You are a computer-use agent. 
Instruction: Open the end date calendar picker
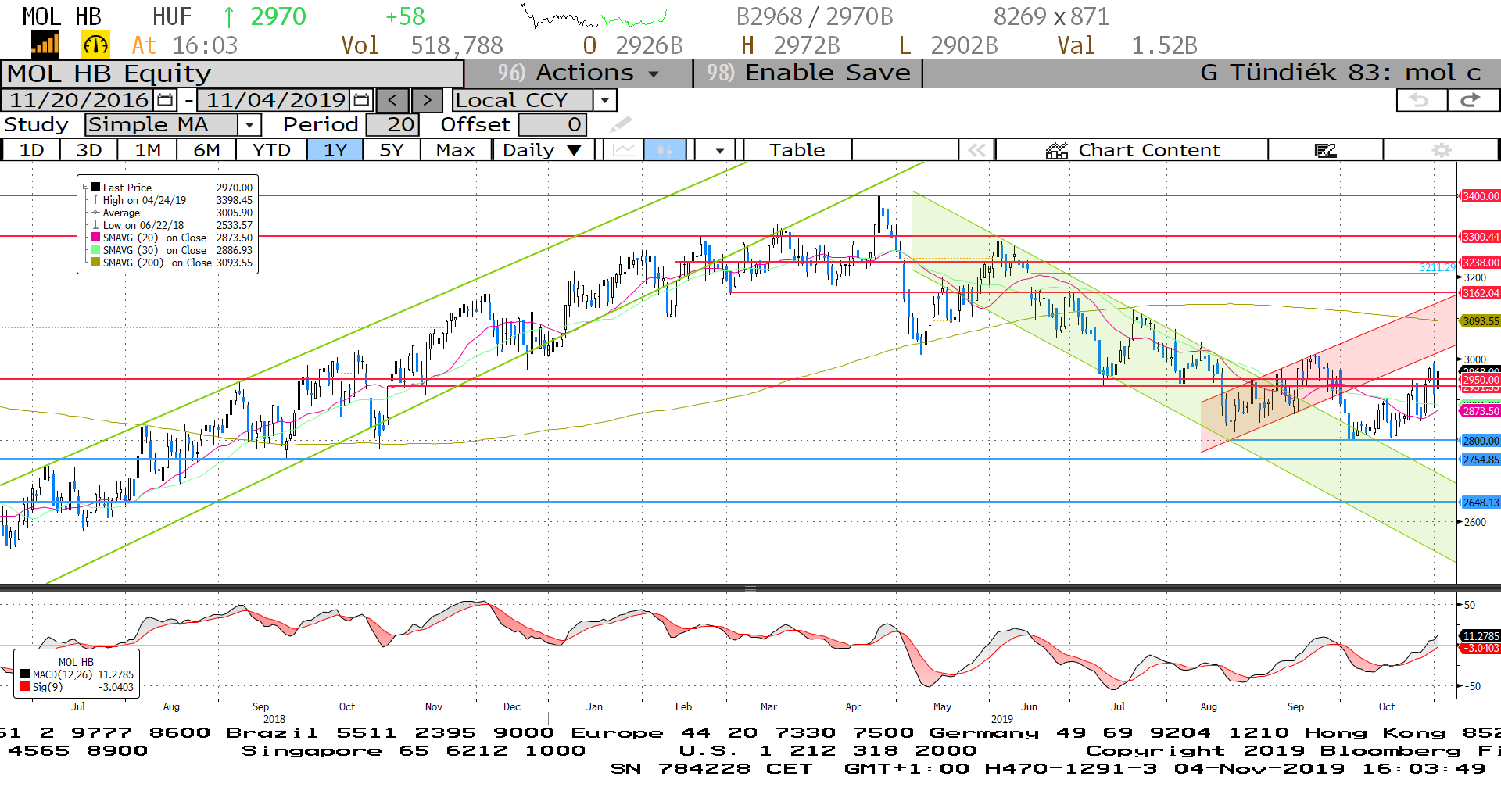click(x=361, y=100)
